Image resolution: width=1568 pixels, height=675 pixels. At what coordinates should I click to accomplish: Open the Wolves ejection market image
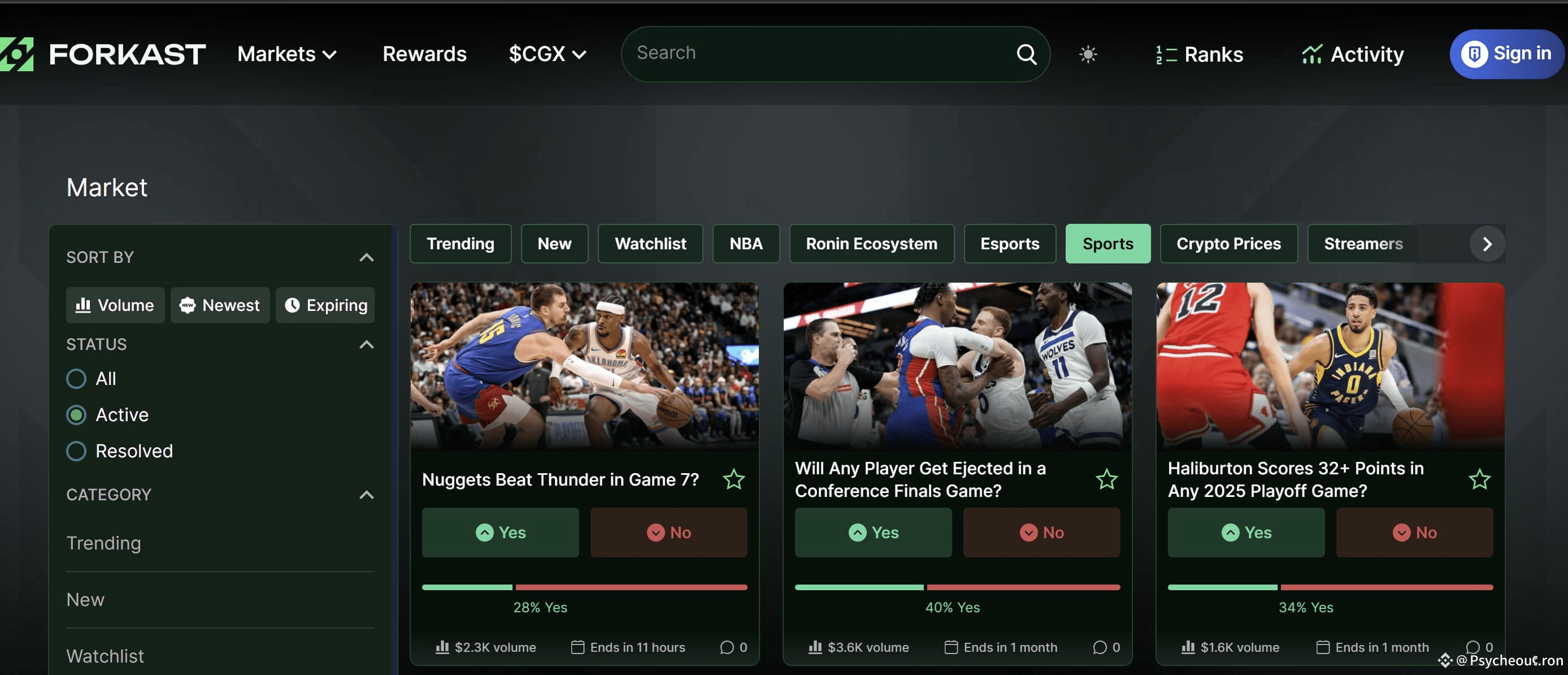tap(957, 366)
